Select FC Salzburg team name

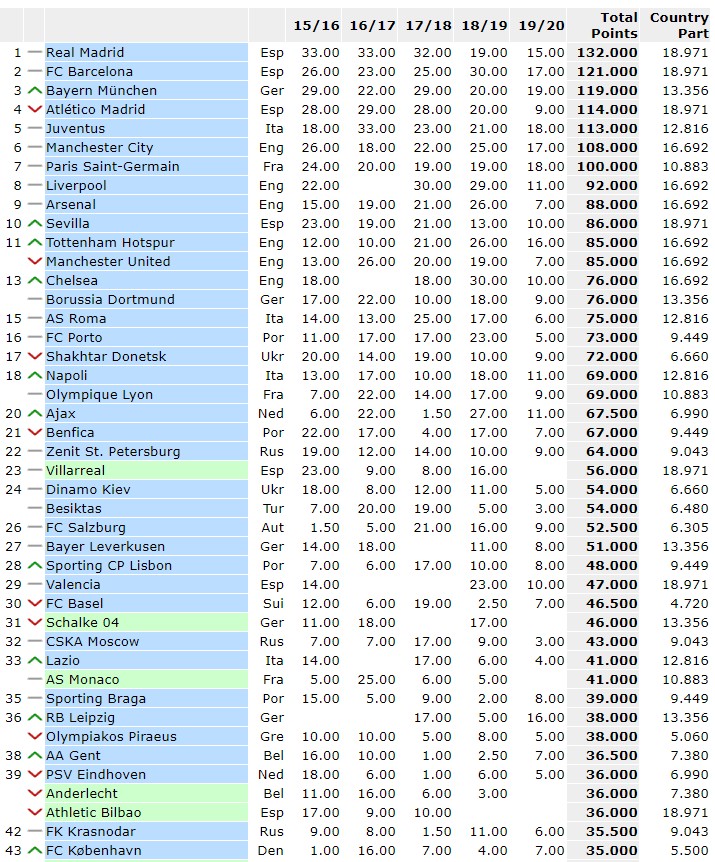(x=86, y=528)
